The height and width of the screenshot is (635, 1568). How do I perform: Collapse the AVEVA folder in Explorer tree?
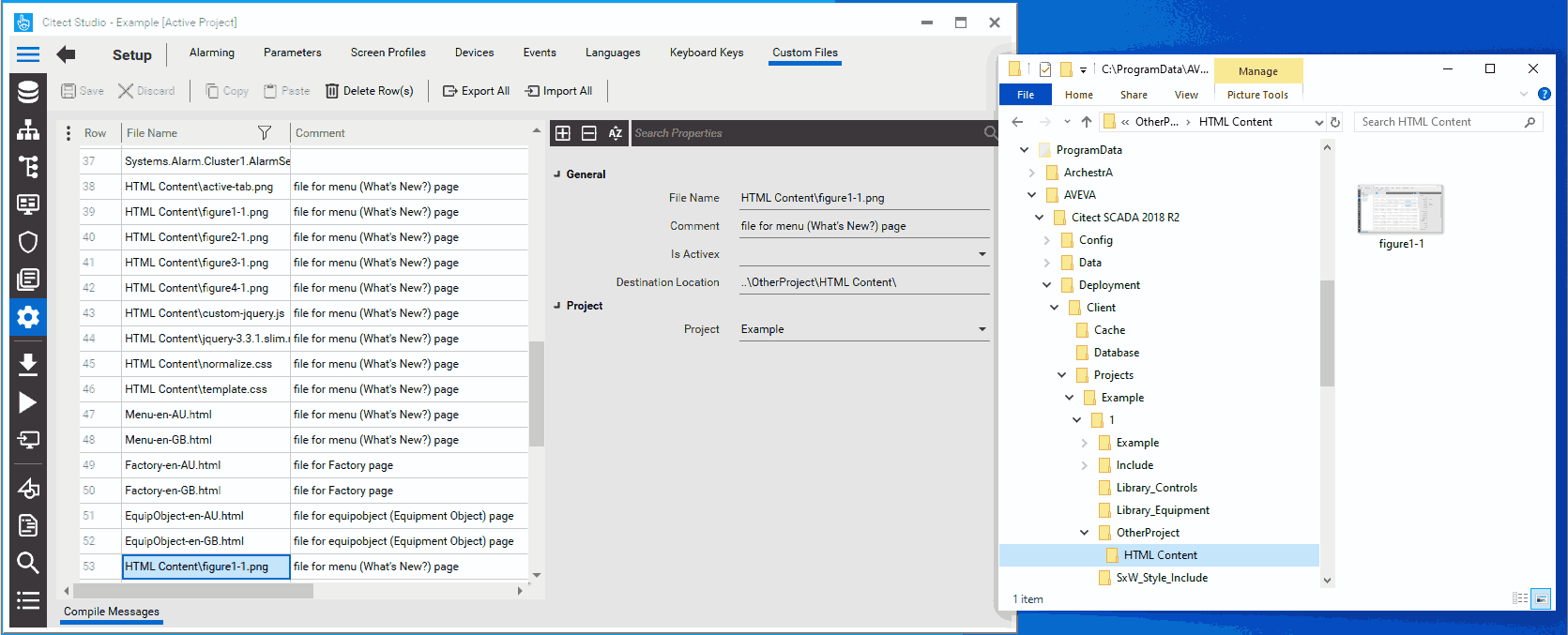1032,195
